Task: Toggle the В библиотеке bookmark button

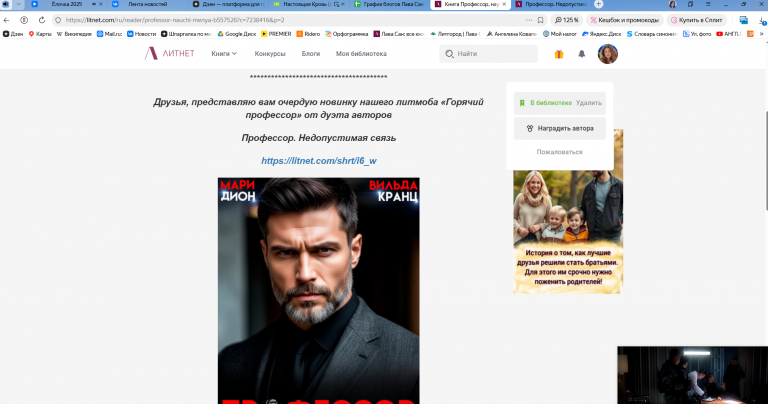Action: click(x=545, y=103)
